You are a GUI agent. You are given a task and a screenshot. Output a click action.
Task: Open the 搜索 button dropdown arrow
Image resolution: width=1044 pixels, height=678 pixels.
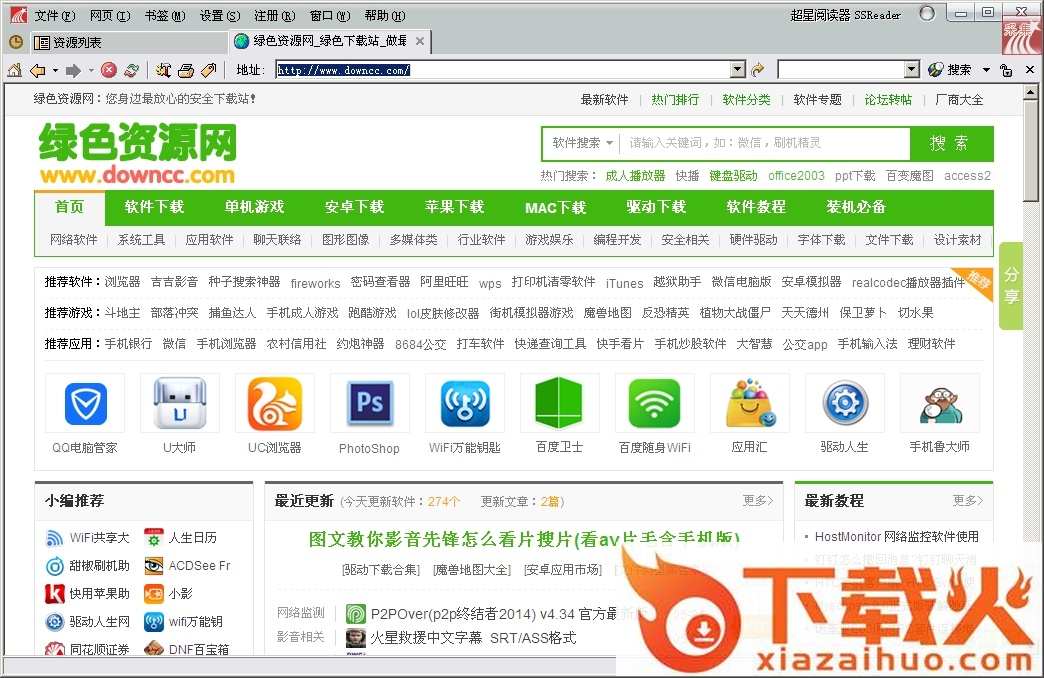pyautogui.click(x=986, y=70)
